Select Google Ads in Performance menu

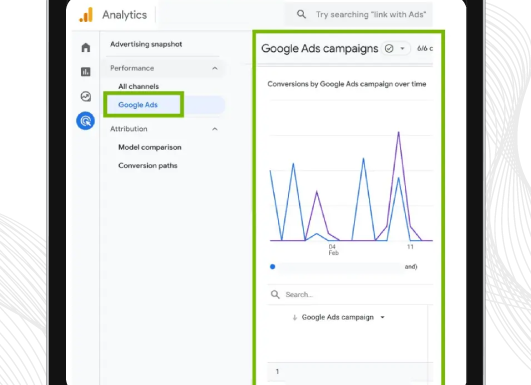pyautogui.click(x=138, y=105)
